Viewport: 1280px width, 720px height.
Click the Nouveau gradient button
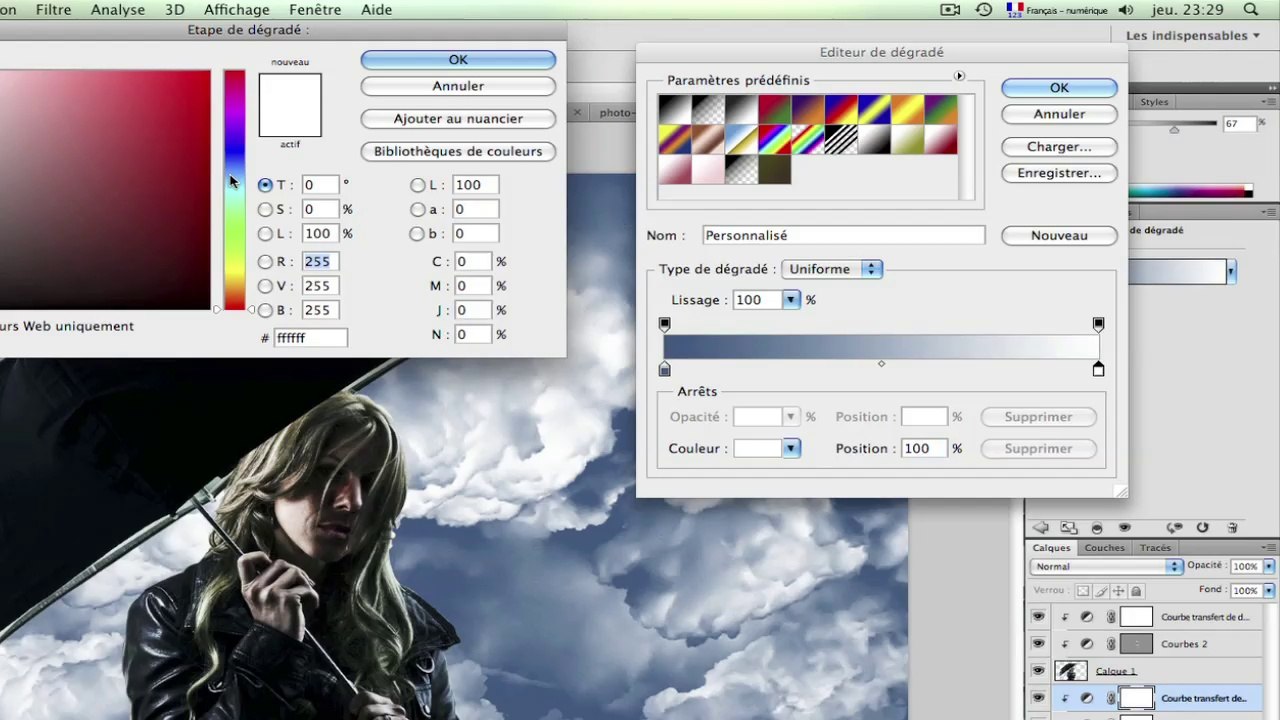[x=1059, y=236]
